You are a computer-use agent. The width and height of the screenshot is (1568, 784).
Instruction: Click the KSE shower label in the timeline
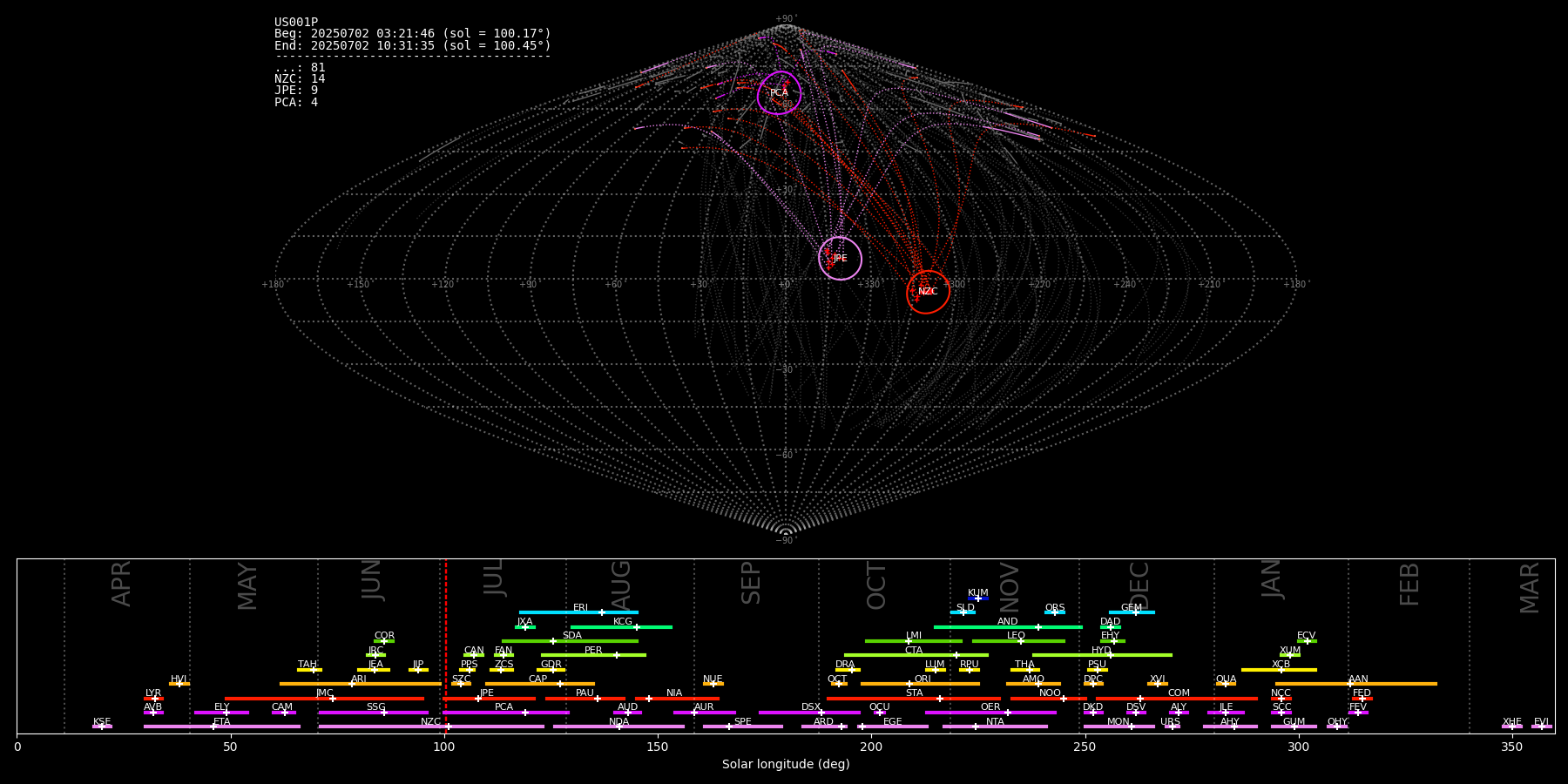(102, 722)
